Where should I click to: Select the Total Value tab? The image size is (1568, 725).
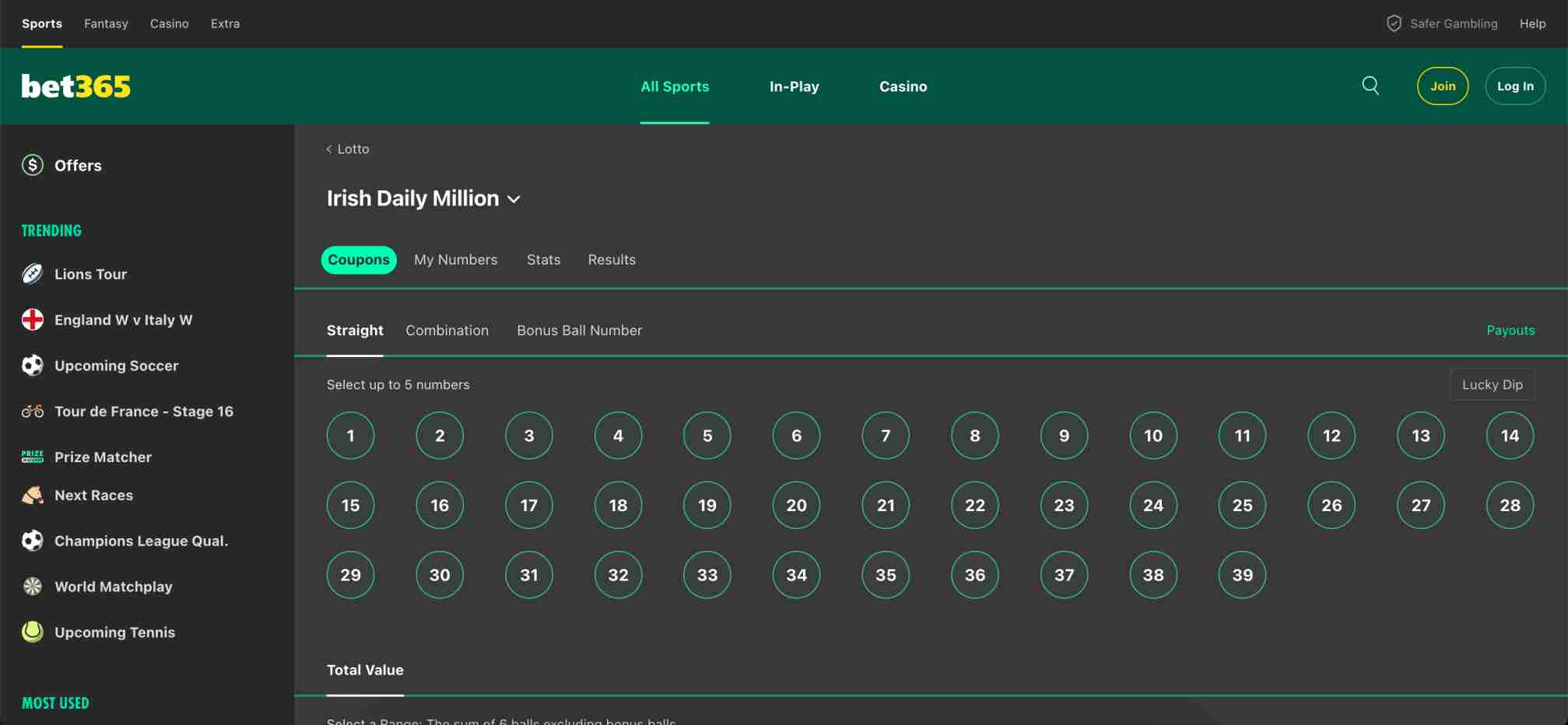(x=365, y=670)
